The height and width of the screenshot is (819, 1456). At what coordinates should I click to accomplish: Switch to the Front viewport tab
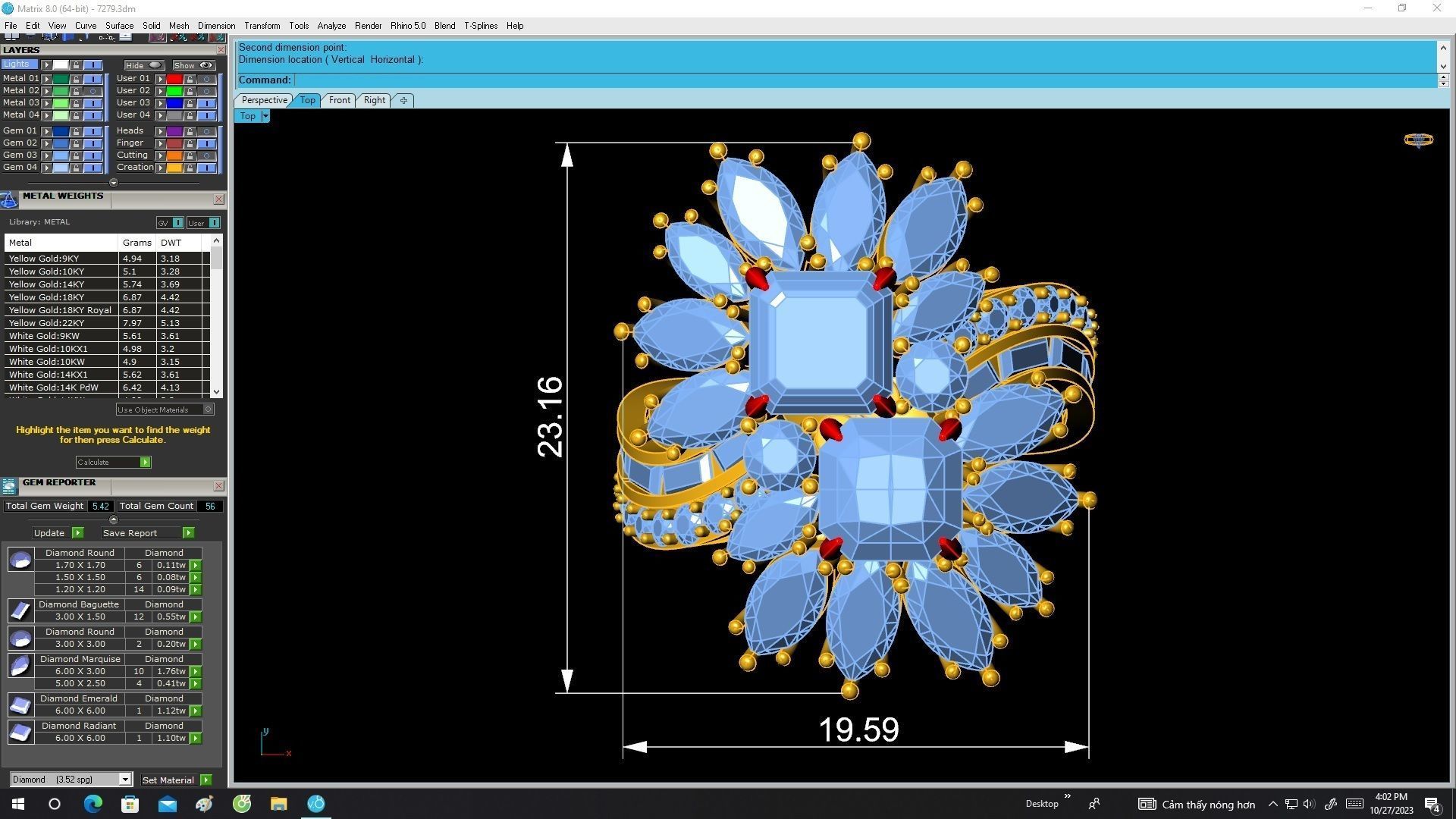point(339,100)
